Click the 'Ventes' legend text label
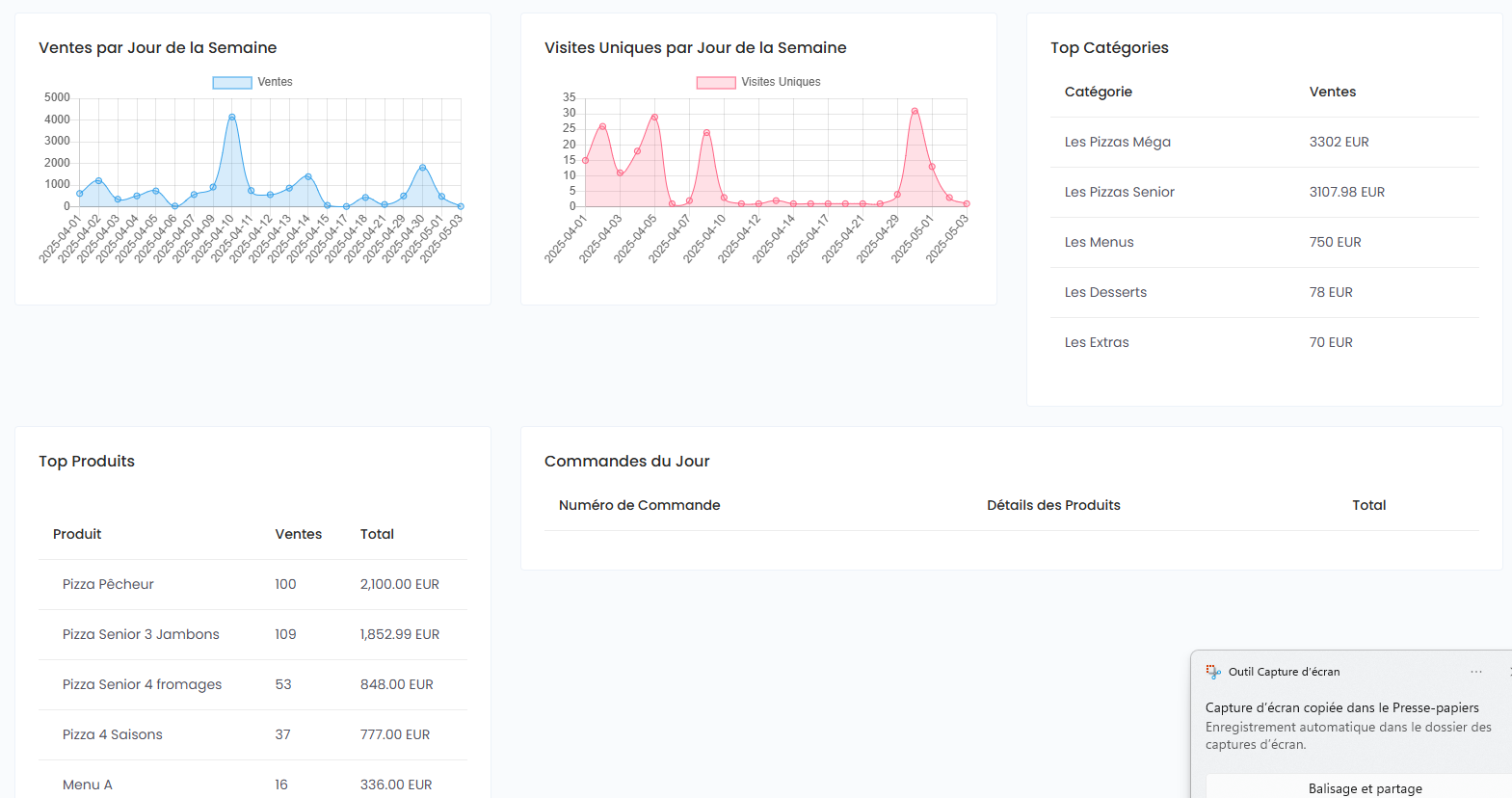The height and width of the screenshot is (798, 1512). (275, 82)
